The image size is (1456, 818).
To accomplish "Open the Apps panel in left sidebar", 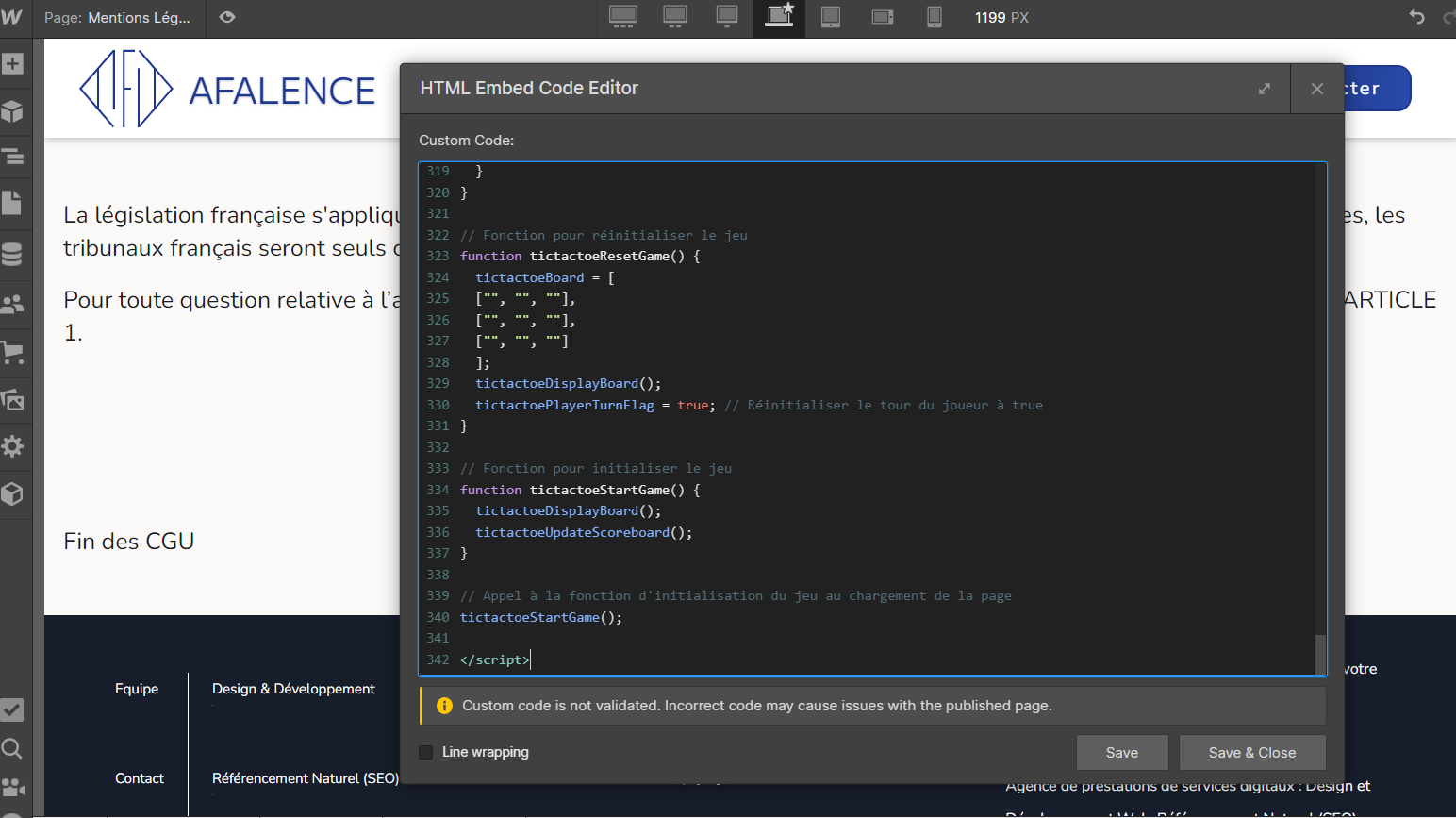I will tap(12, 493).
